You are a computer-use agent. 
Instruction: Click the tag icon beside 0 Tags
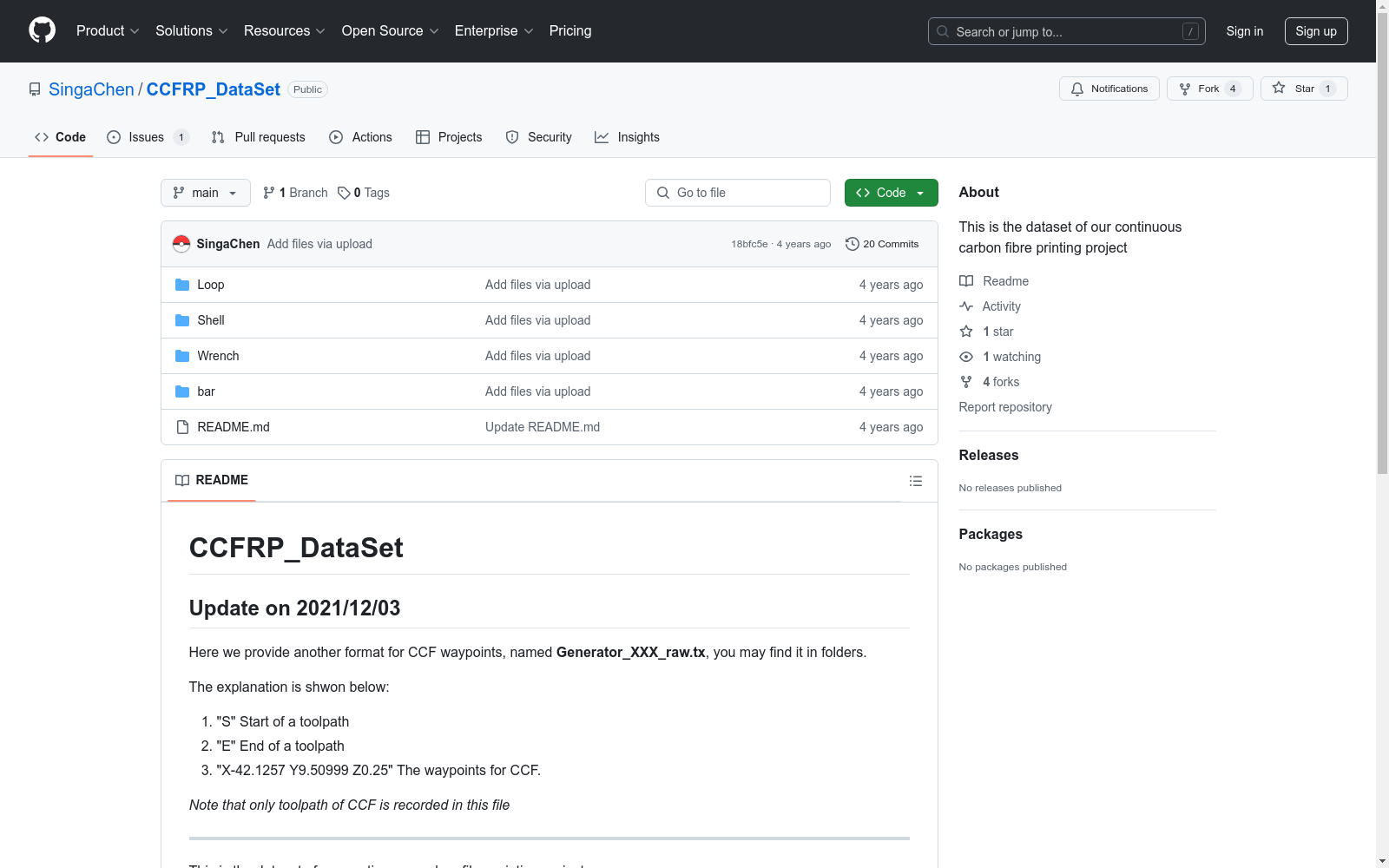pyautogui.click(x=344, y=193)
